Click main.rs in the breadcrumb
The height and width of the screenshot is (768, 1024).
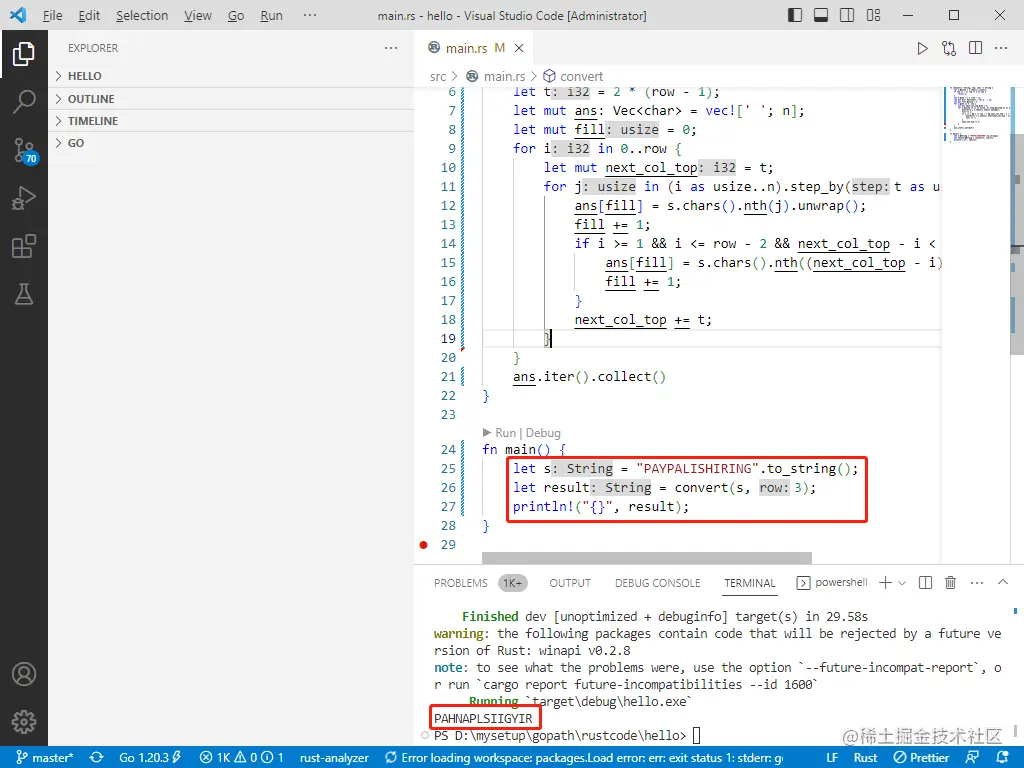click(x=504, y=76)
